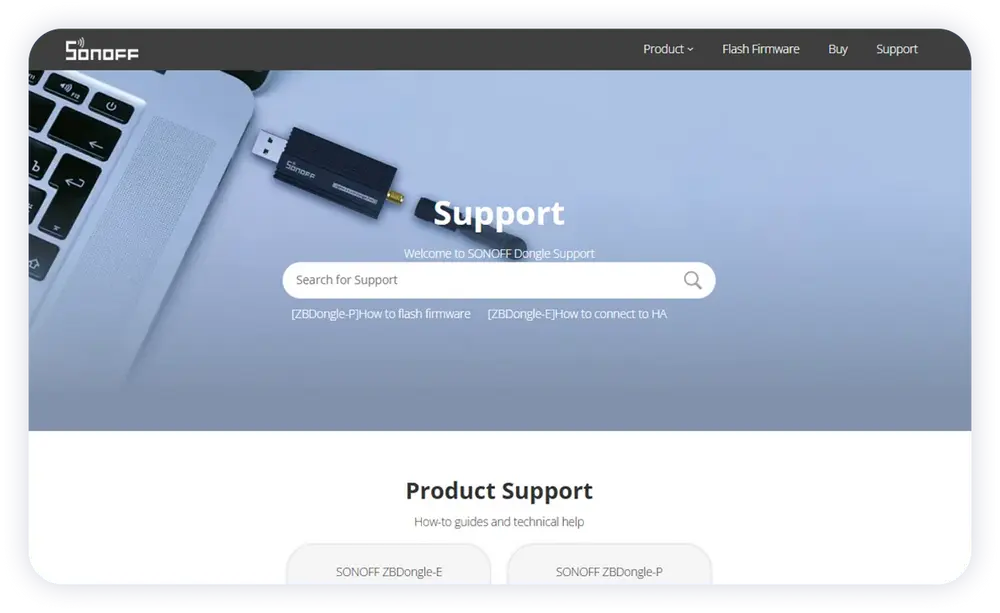Open ZBDongle-P how to flash firmware link
The image size is (1000, 613).
point(381,314)
